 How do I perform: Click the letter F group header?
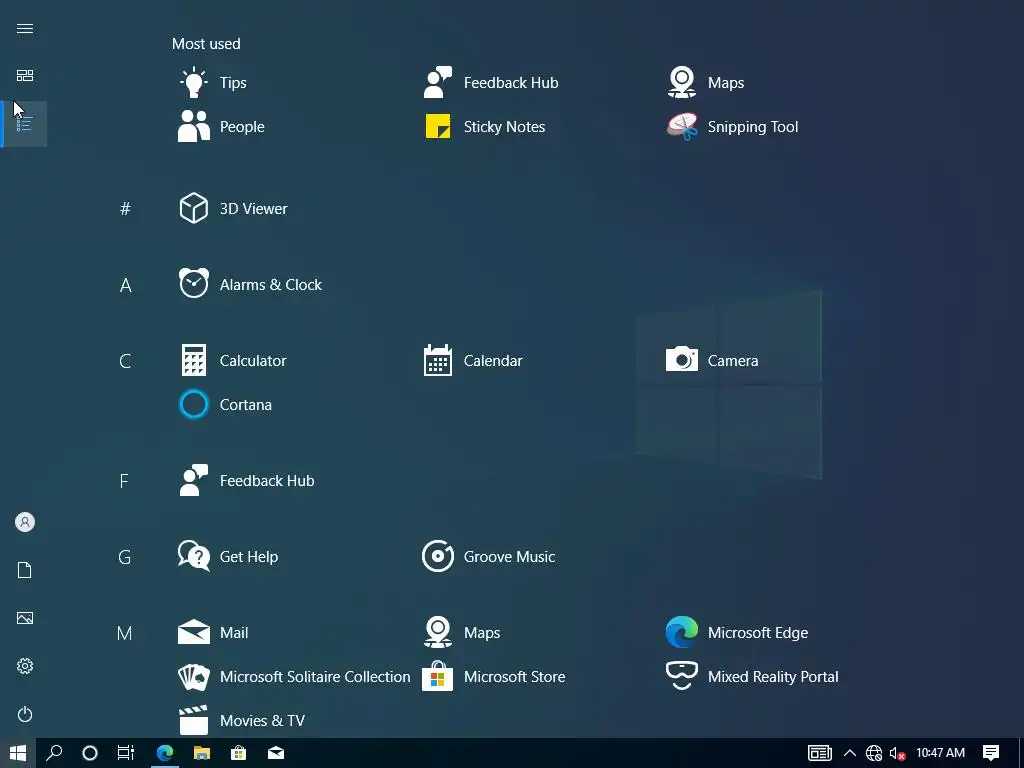tap(124, 481)
